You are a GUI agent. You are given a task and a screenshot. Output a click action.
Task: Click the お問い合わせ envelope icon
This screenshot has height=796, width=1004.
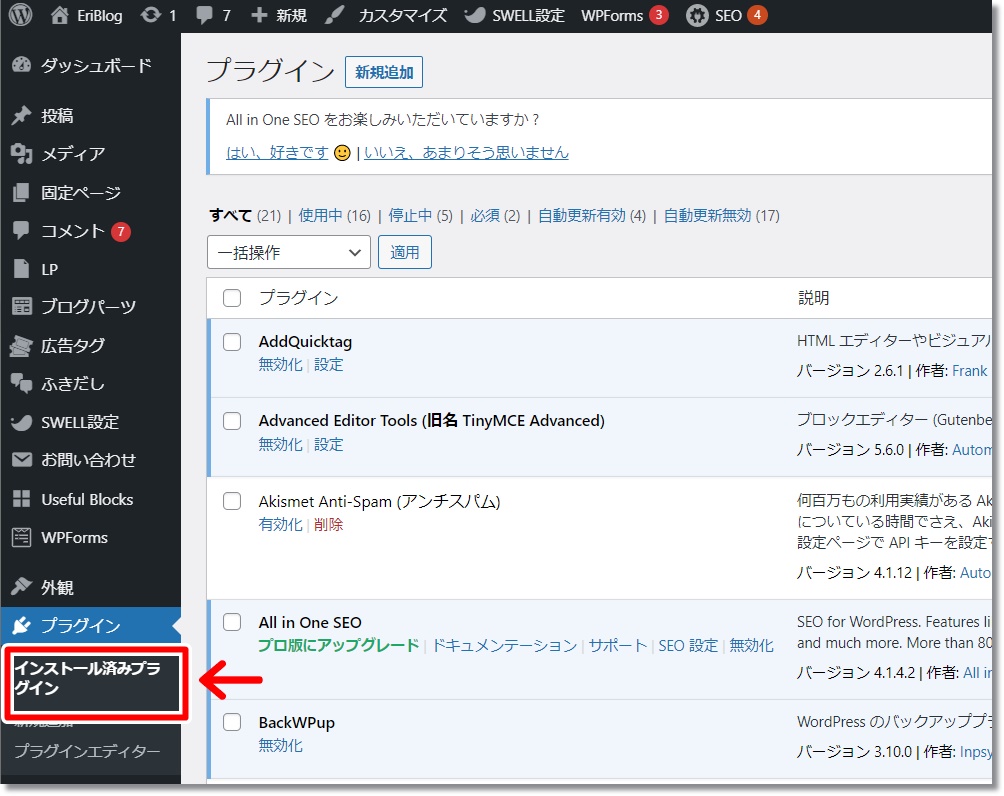click(x=21, y=460)
